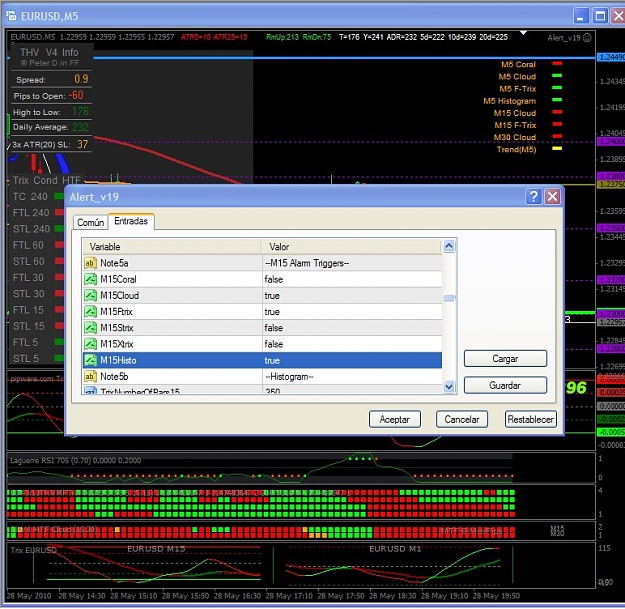625x609 pixels.
Task: Click the Pips to Open value -60
Action: pyautogui.click(x=76, y=95)
